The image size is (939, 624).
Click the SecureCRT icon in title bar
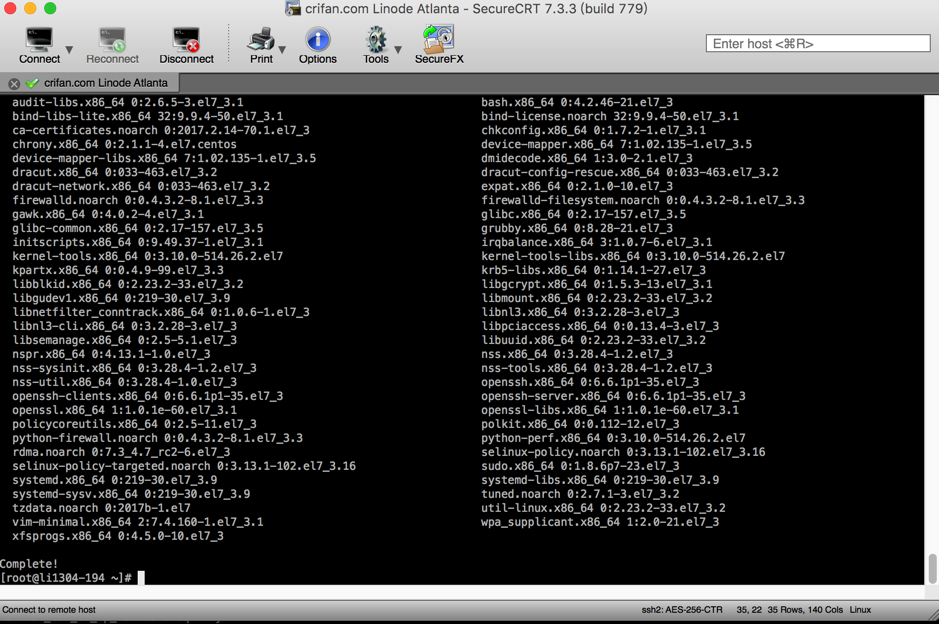tap(293, 9)
